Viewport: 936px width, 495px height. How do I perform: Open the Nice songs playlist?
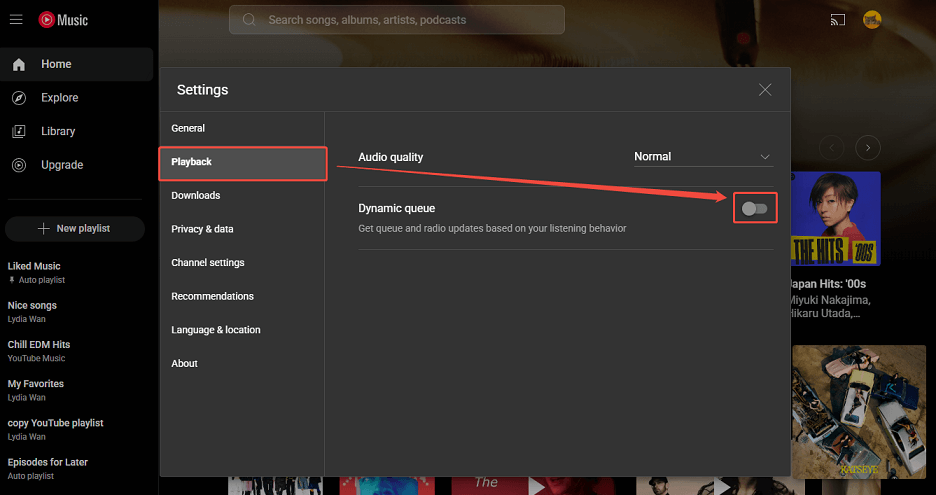tap(75, 312)
